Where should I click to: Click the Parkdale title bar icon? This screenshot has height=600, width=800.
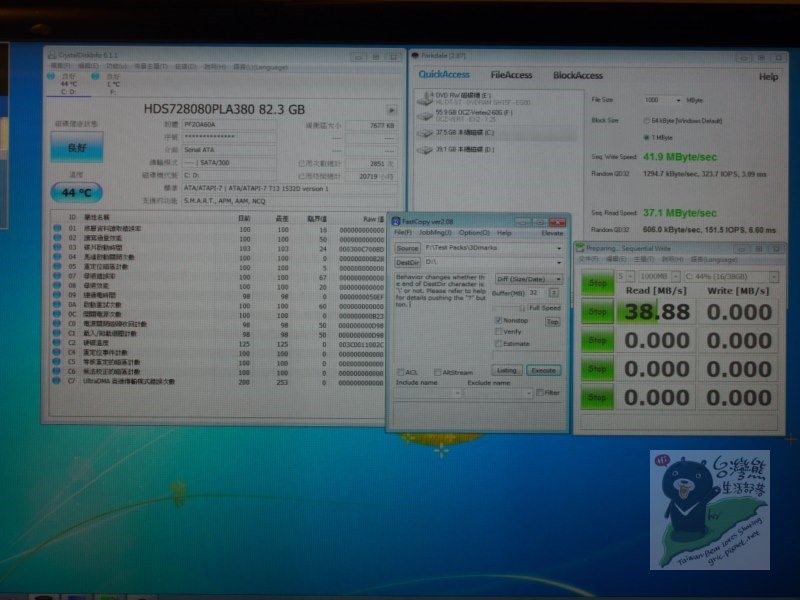tap(415, 55)
